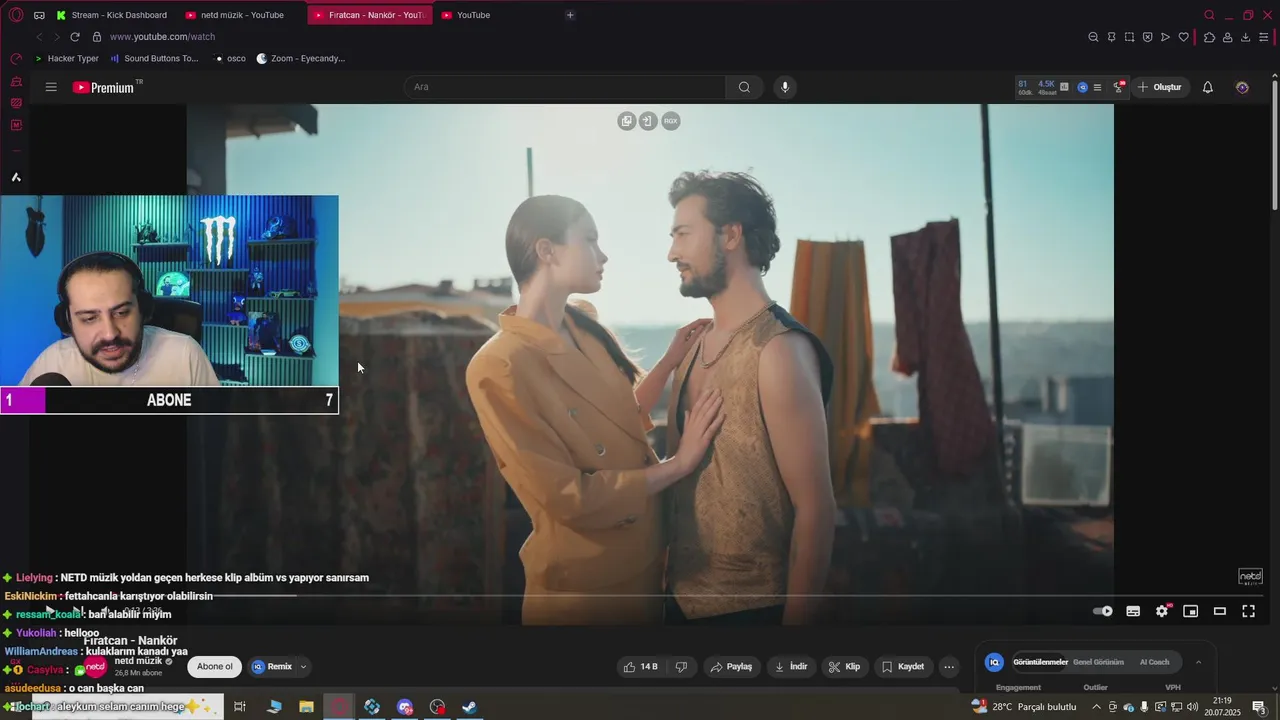Open Opera easy setup sliders icon

(1264, 37)
